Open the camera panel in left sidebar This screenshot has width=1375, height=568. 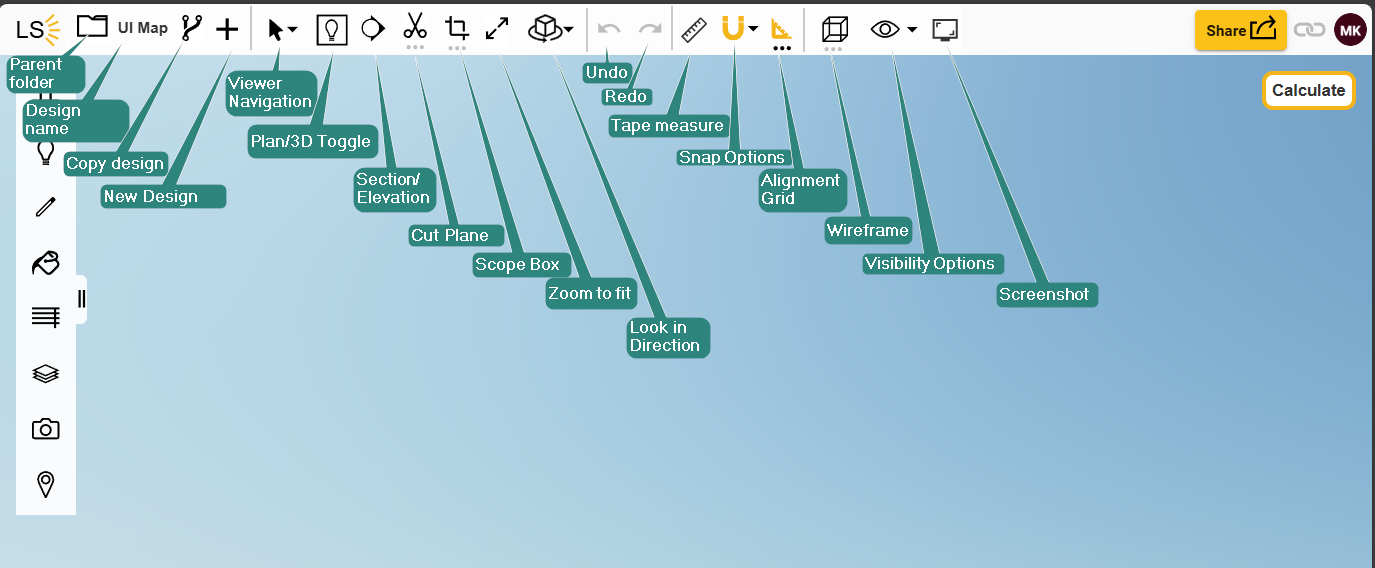pos(45,429)
